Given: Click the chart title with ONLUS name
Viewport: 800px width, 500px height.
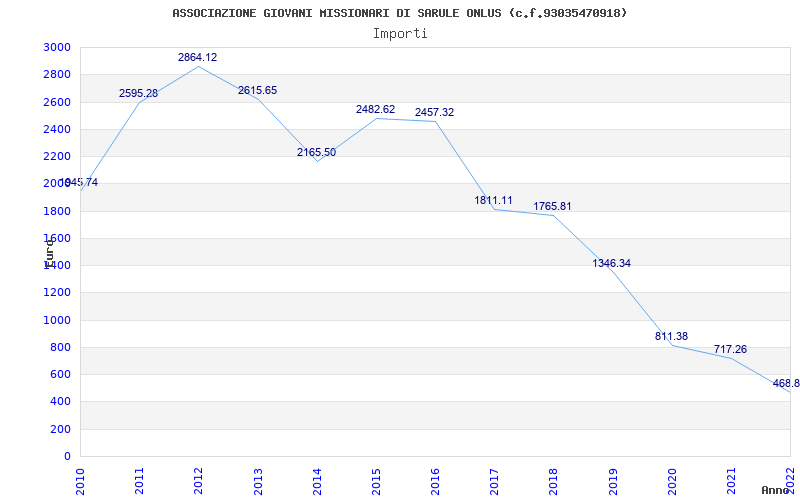Looking at the screenshot, I should pyautogui.click(x=400, y=13).
